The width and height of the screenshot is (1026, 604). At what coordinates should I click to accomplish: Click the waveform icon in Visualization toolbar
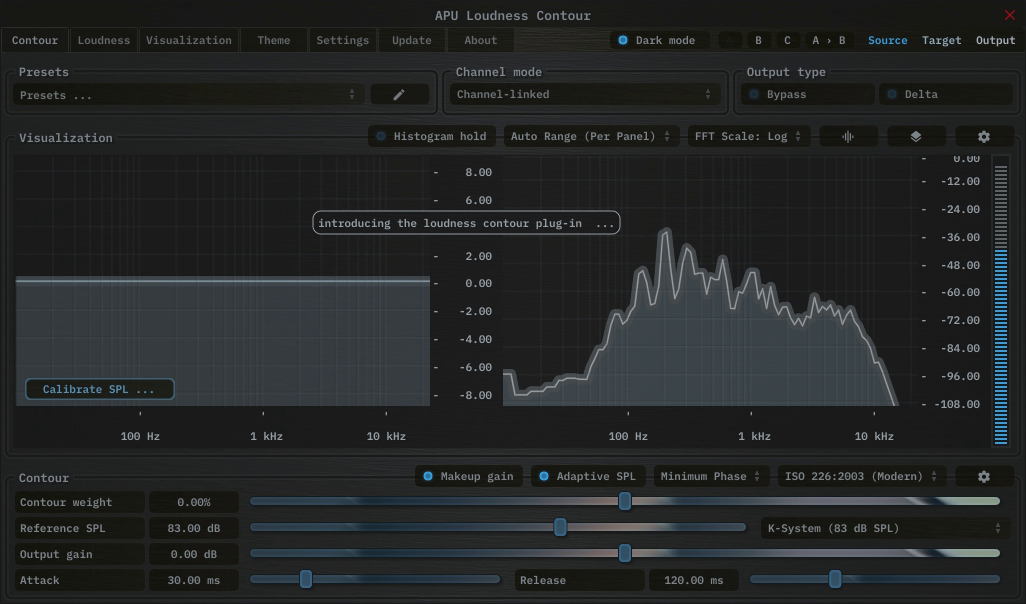pyautogui.click(x=848, y=136)
